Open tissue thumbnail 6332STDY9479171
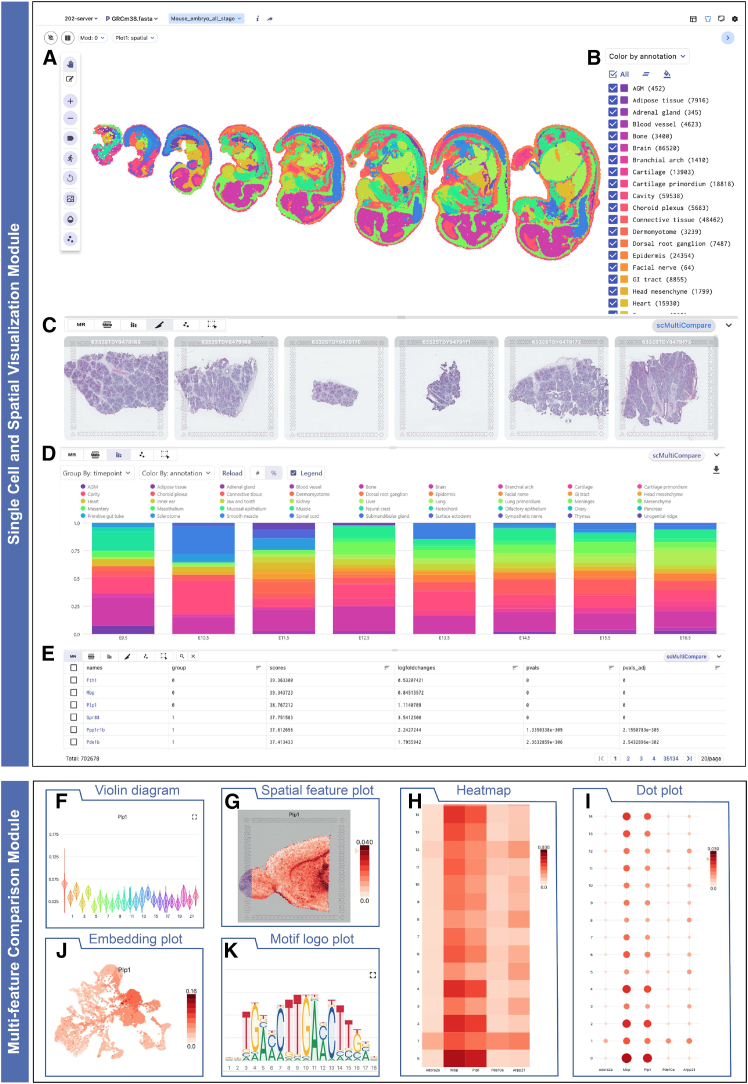748x1084 pixels. coord(447,388)
